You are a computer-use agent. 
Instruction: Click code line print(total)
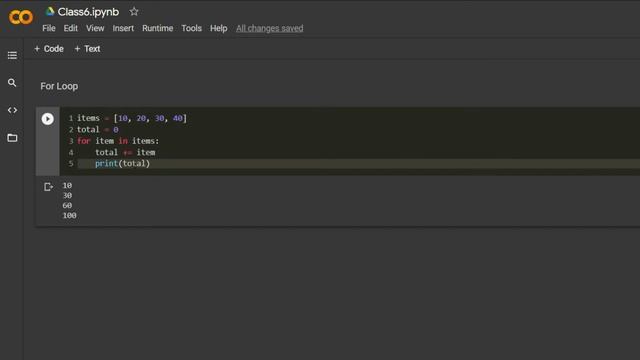(x=122, y=163)
